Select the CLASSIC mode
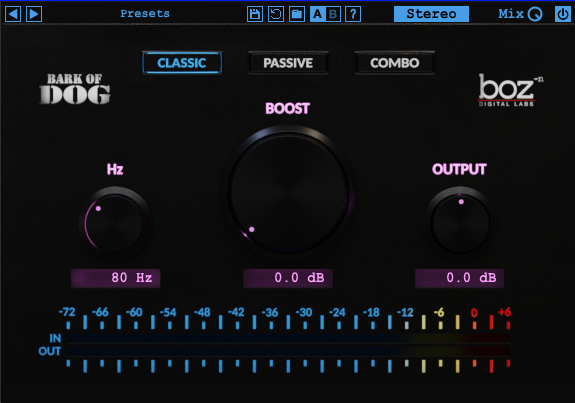Viewport: 575px width, 403px height. pyautogui.click(x=182, y=63)
